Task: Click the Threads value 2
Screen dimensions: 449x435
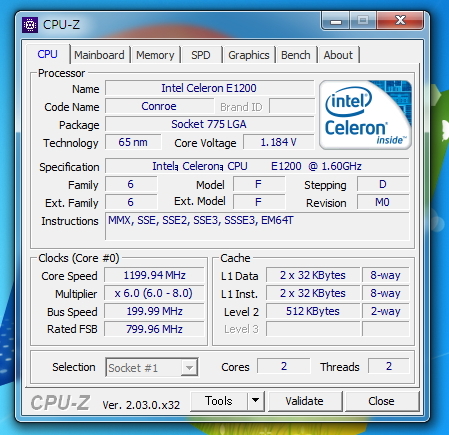Action: click(389, 366)
